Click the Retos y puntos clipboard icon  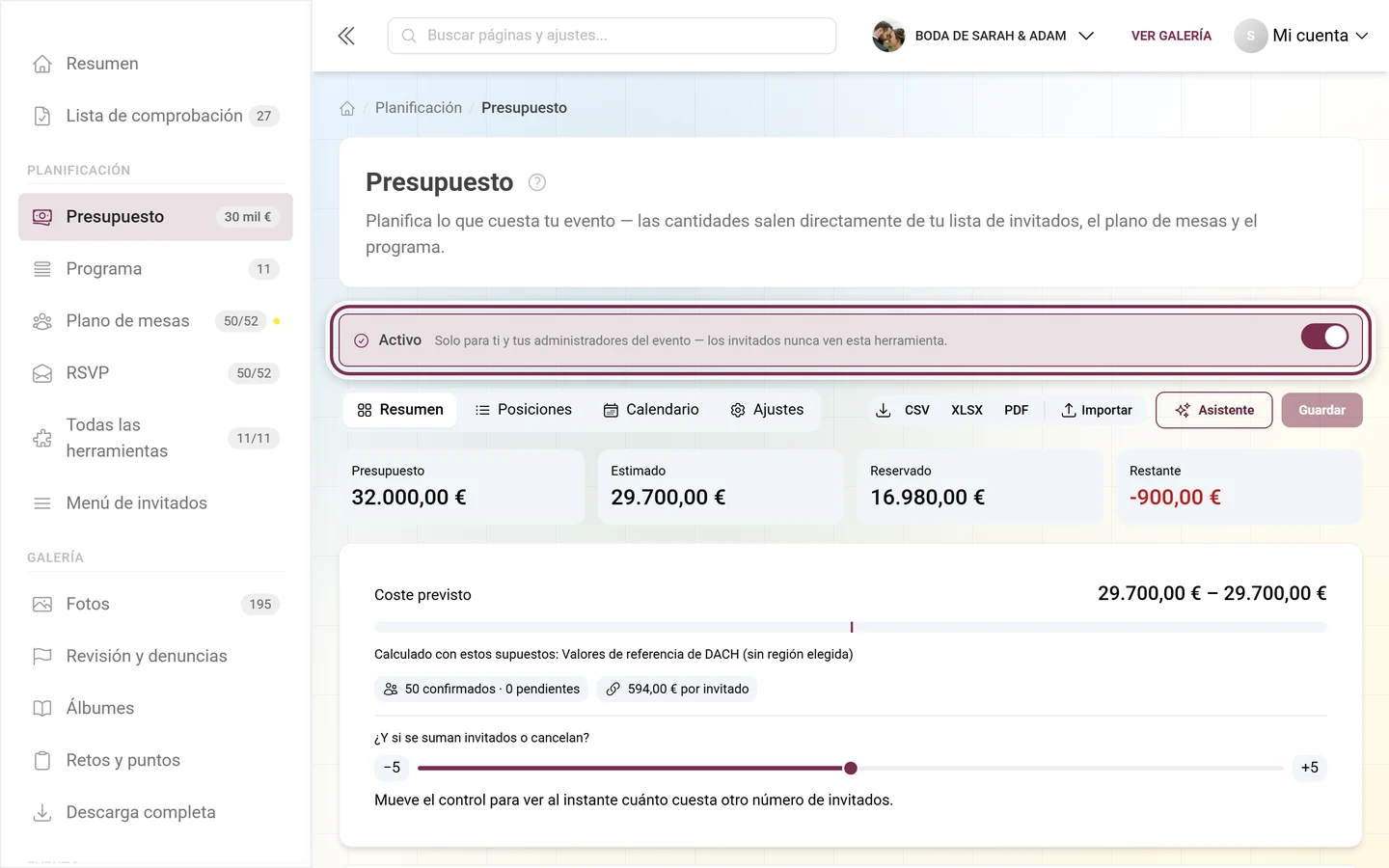pos(42,760)
